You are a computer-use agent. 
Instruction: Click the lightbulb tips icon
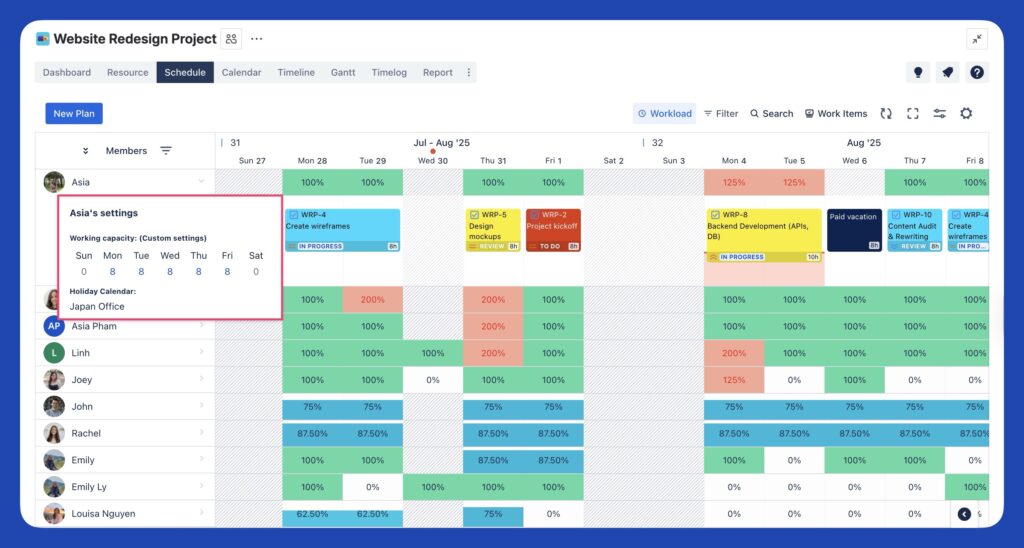[918, 73]
